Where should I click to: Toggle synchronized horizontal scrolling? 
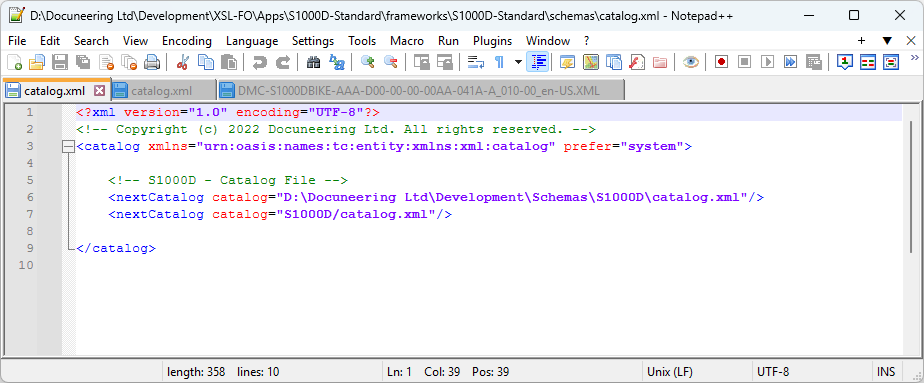click(x=444, y=62)
